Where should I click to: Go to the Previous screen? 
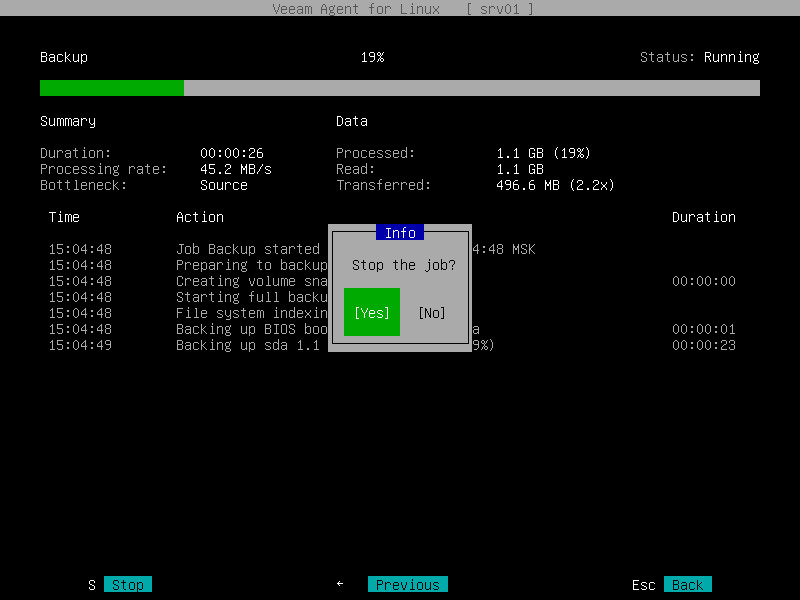pyautogui.click(x=407, y=584)
